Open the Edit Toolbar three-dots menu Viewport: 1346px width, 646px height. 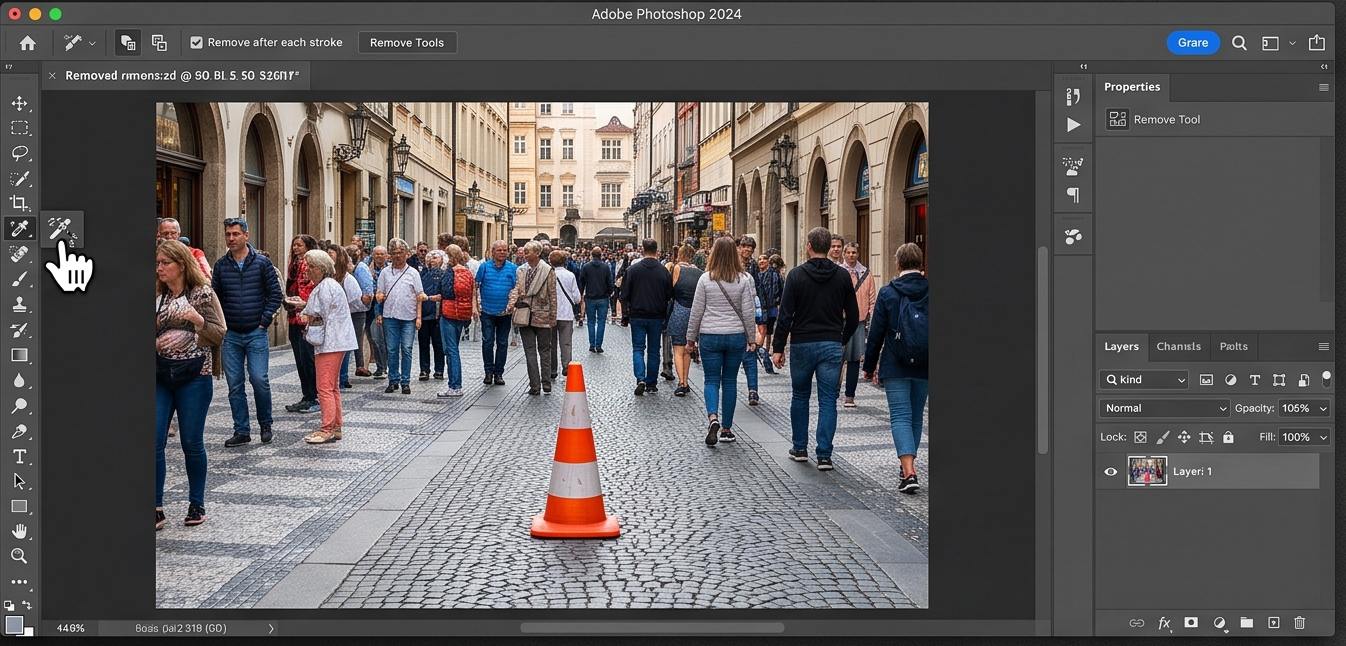click(x=19, y=582)
